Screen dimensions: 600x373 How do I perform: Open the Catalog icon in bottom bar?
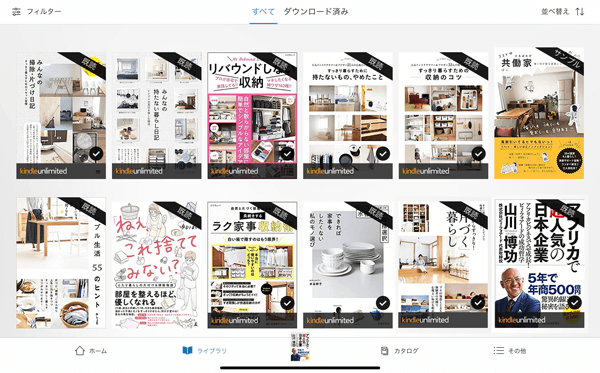pos(385,350)
